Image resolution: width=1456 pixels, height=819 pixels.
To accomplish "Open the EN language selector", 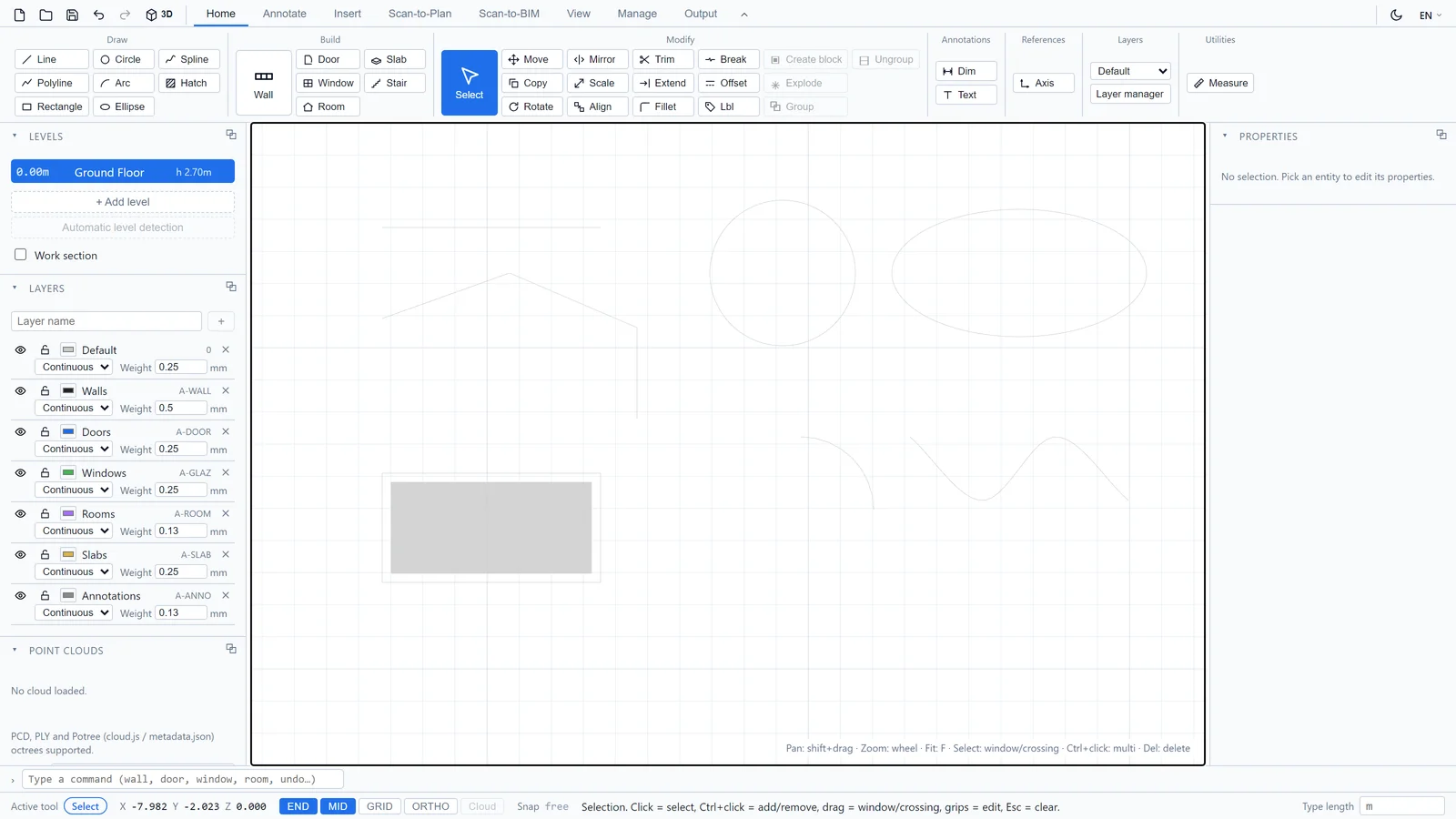I will 1431,15.
